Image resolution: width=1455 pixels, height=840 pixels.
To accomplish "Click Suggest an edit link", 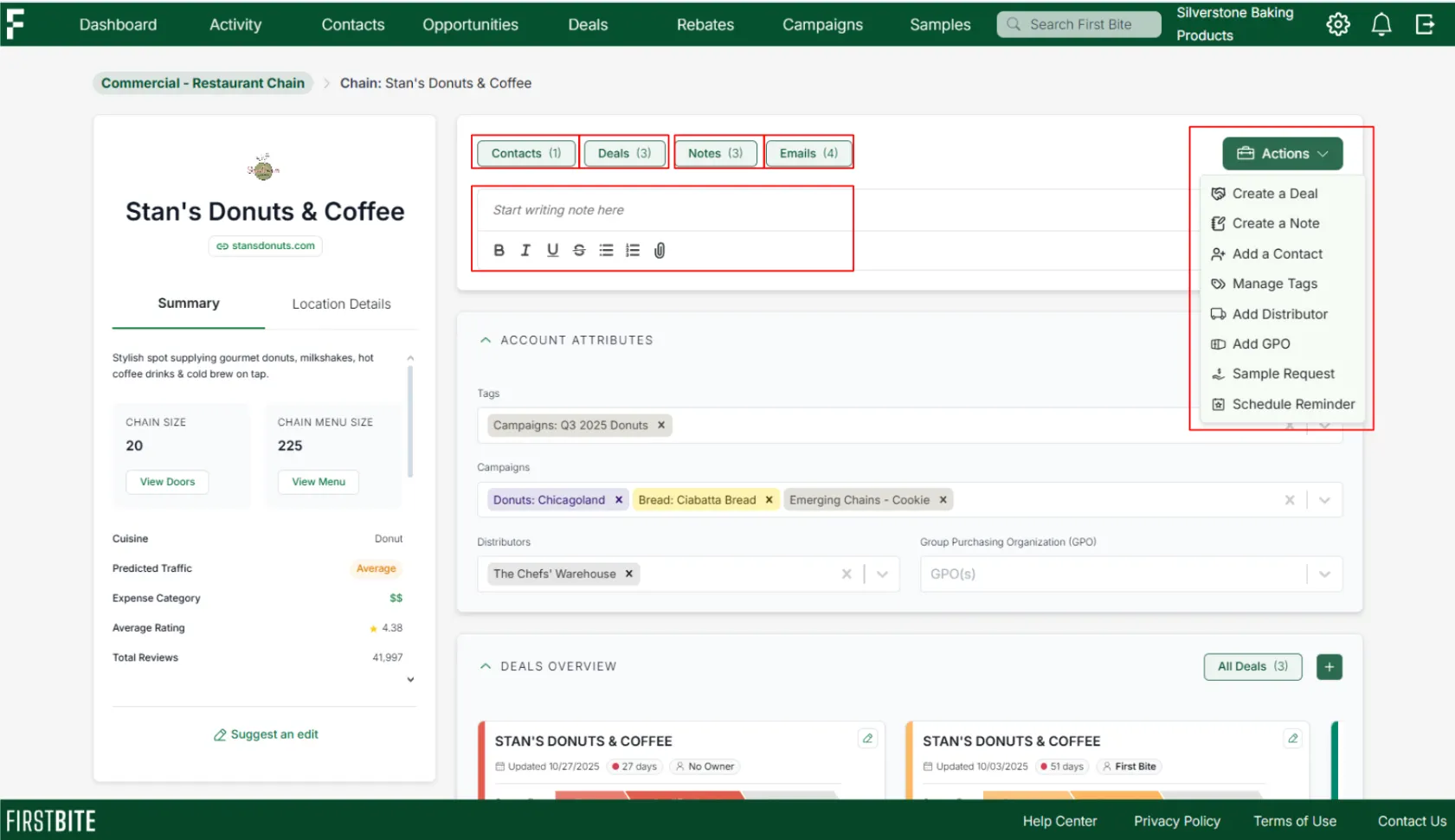I will coord(266,734).
